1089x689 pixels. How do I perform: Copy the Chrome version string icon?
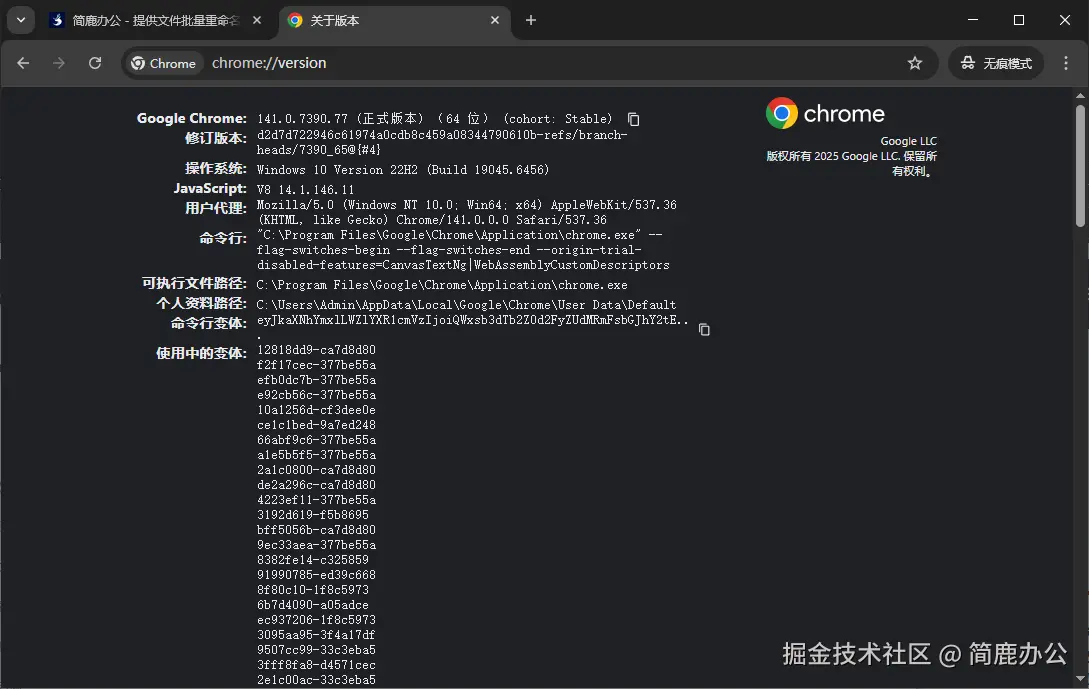point(633,119)
